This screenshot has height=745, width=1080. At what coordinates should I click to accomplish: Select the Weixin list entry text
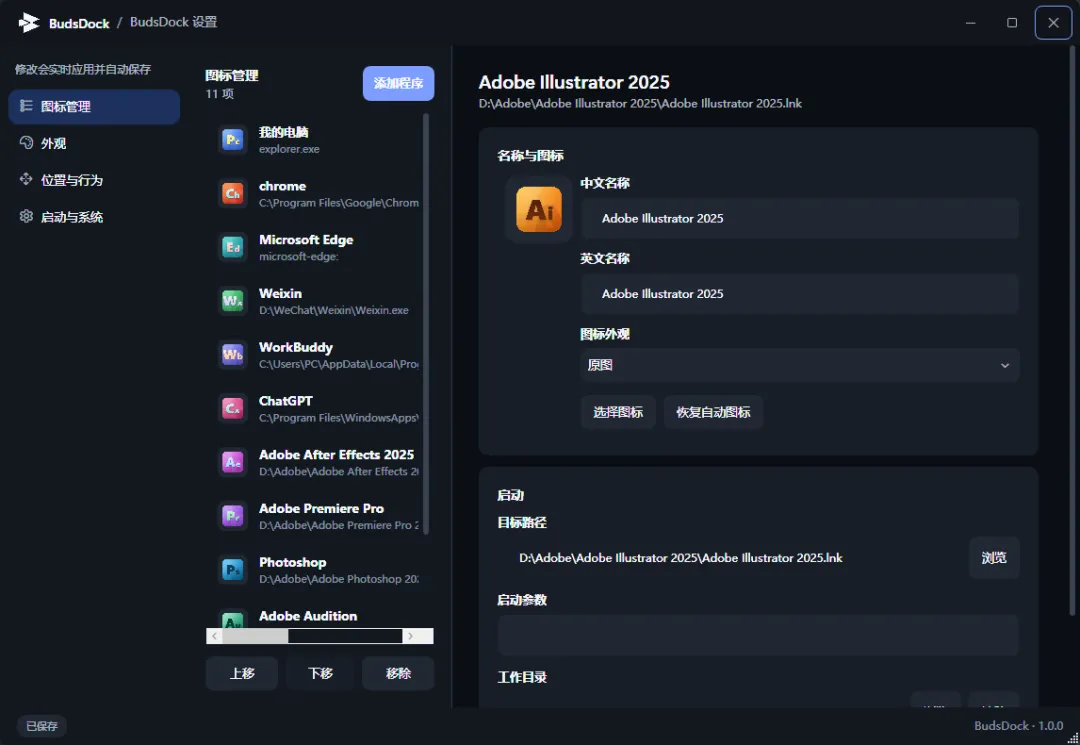coord(280,293)
